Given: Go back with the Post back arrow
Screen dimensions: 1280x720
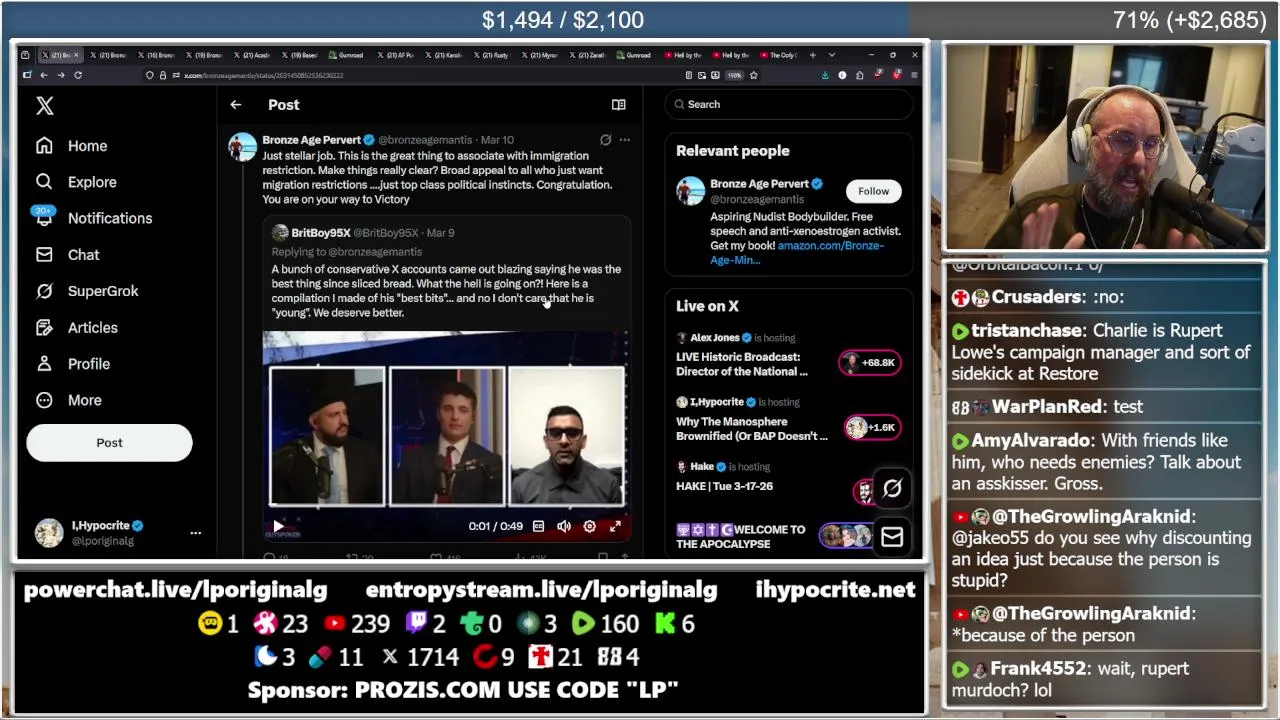Looking at the screenshot, I should click(x=236, y=105).
